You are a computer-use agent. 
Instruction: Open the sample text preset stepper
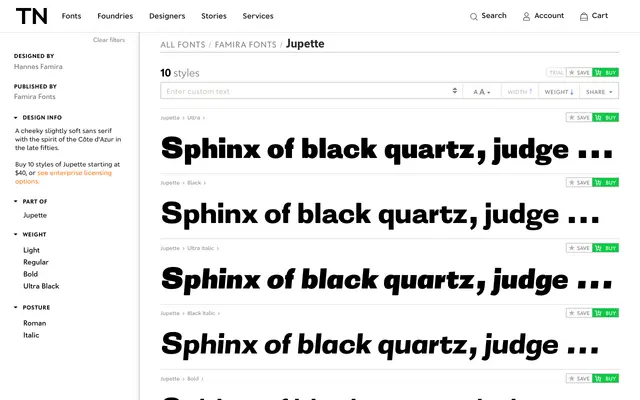(455, 91)
